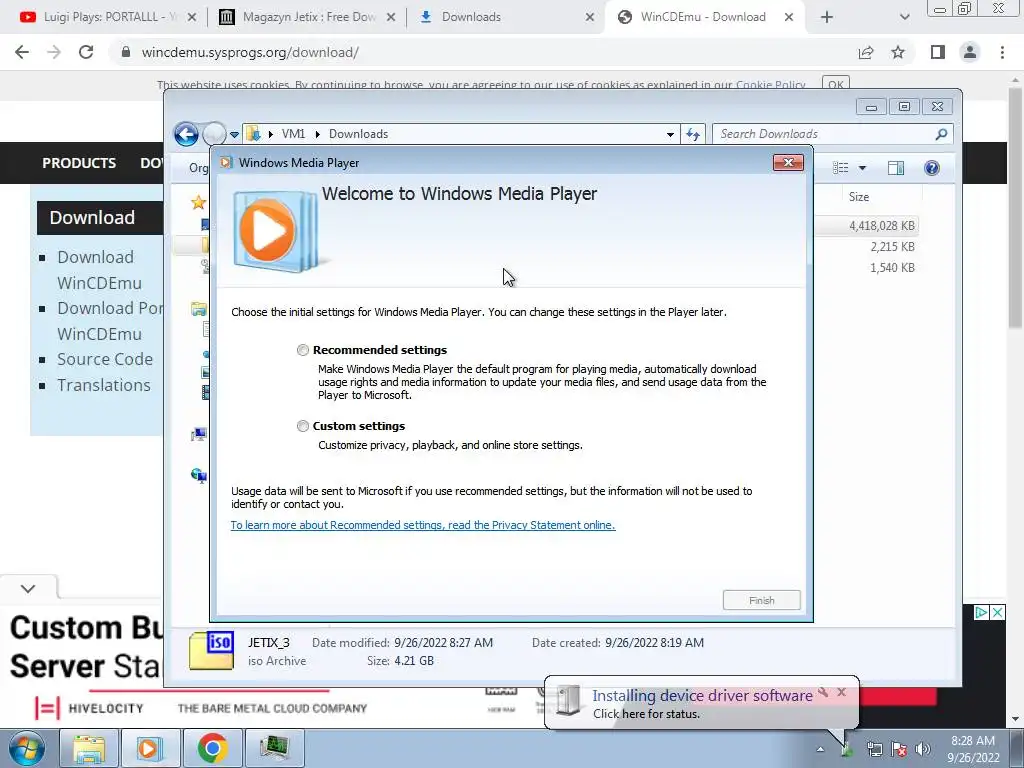Open the Translations link
1024x768 pixels.
104,385
